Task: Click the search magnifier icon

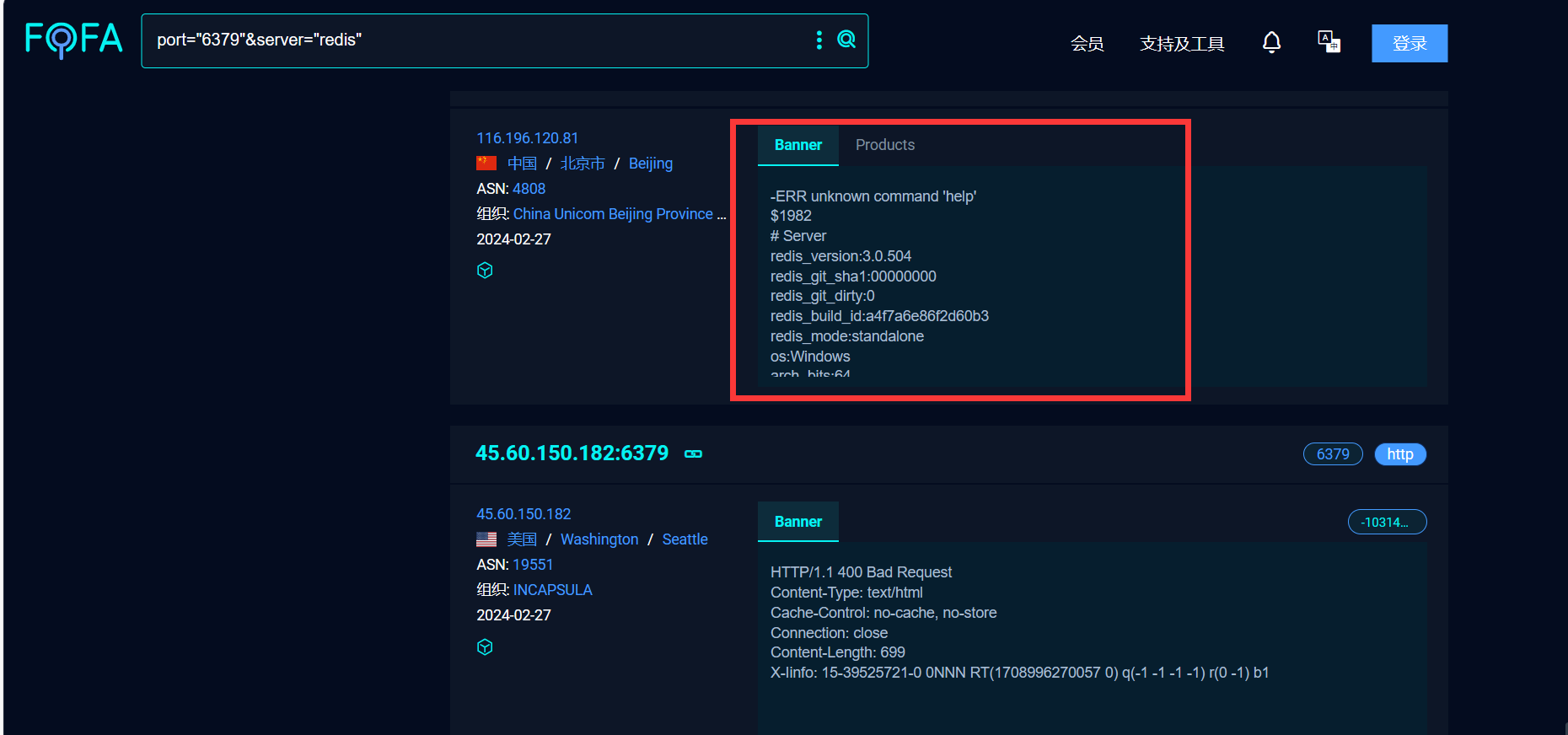Action: (846, 40)
